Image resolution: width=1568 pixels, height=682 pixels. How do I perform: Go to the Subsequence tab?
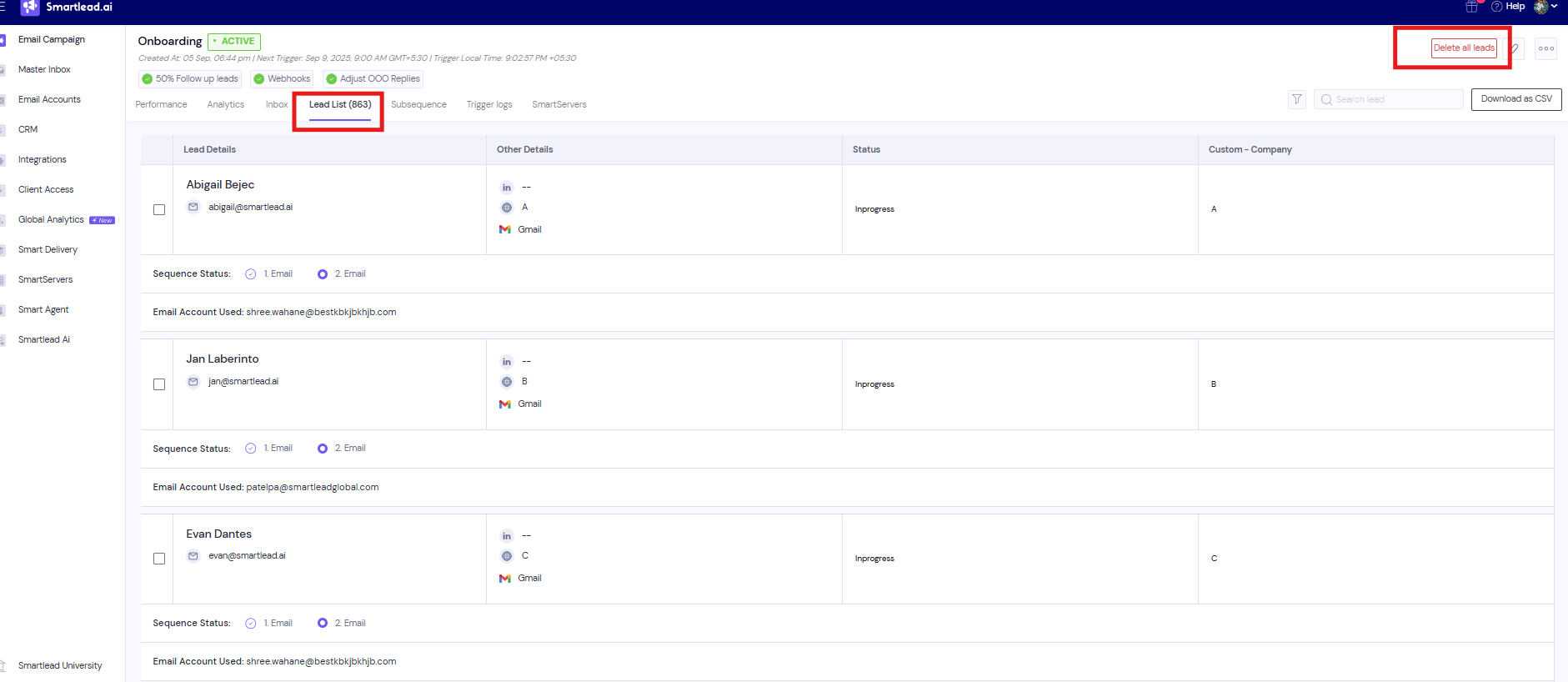pos(418,104)
